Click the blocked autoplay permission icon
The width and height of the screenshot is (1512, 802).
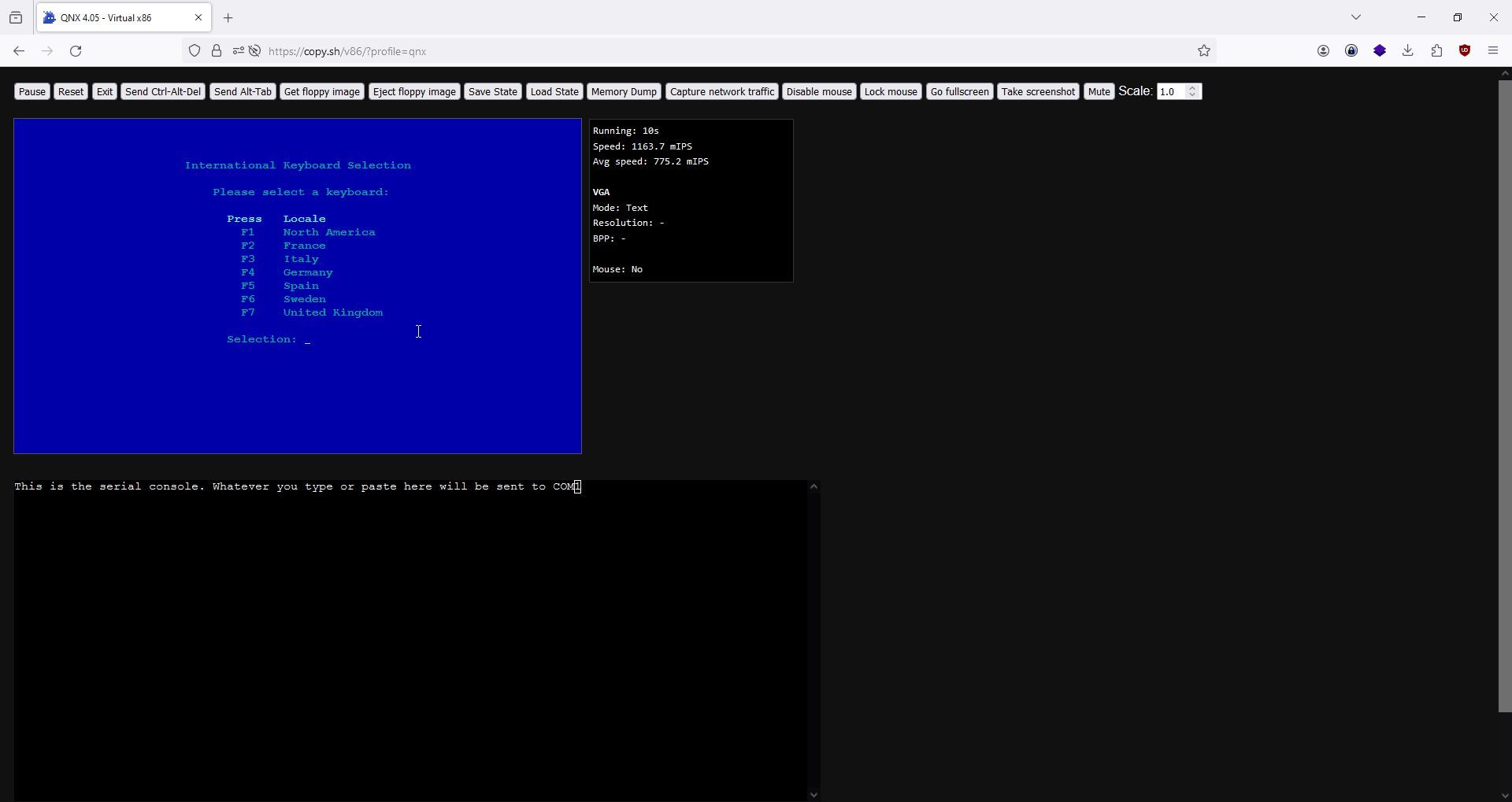[x=255, y=51]
